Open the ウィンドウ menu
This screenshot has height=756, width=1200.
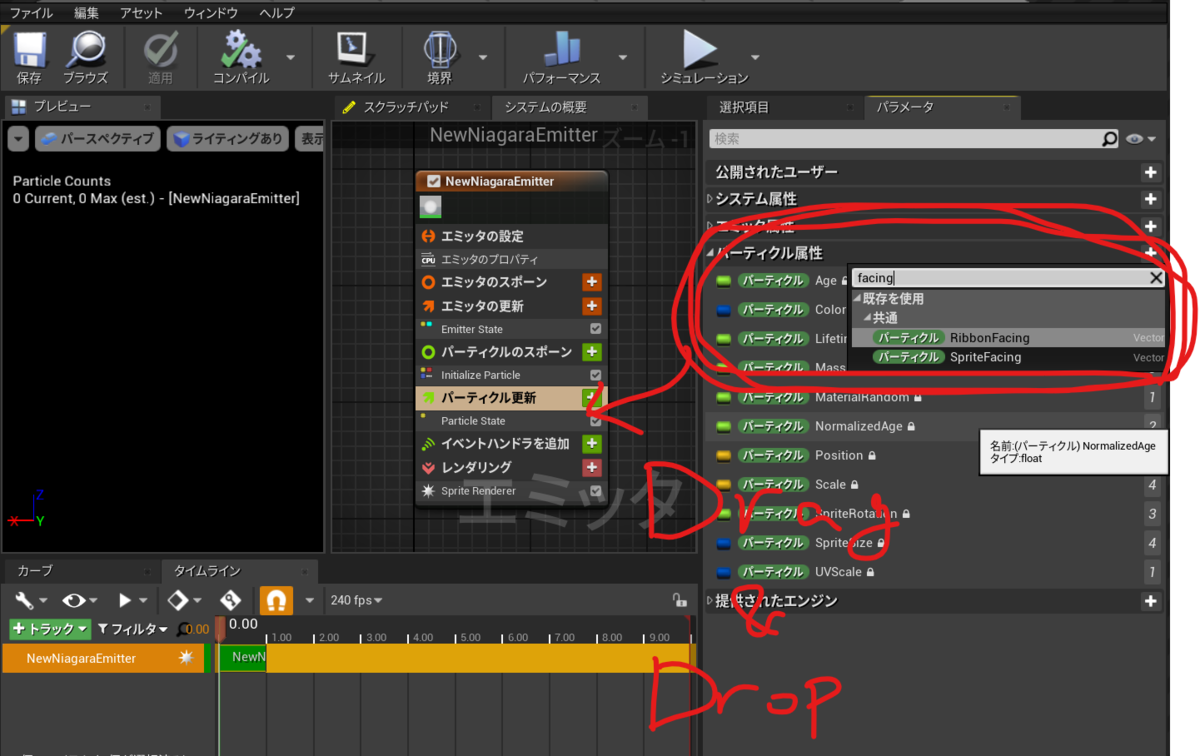coord(211,13)
